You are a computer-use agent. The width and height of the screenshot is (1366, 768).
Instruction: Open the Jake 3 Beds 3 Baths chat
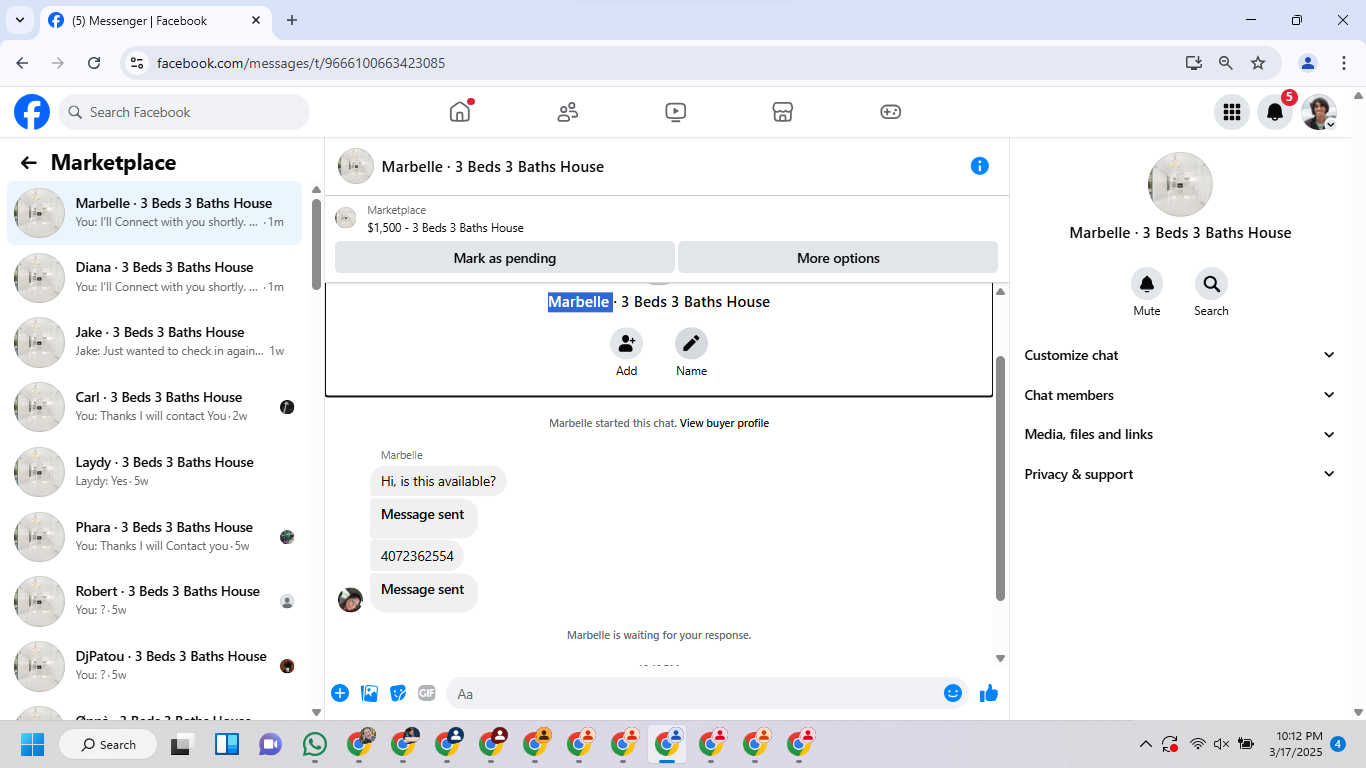(x=155, y=342)
